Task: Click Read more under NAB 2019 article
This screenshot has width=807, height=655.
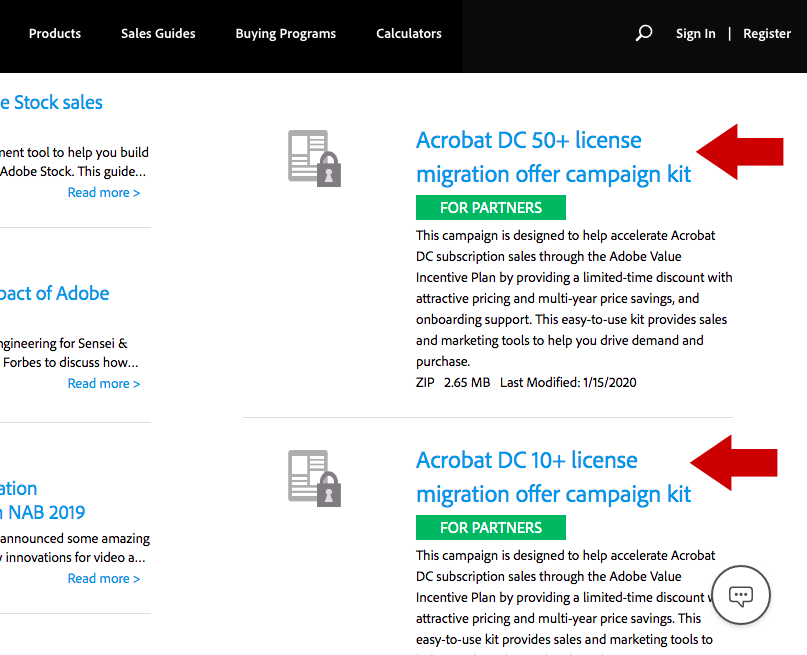Action: pyautogui.click(x=103, y=578)
